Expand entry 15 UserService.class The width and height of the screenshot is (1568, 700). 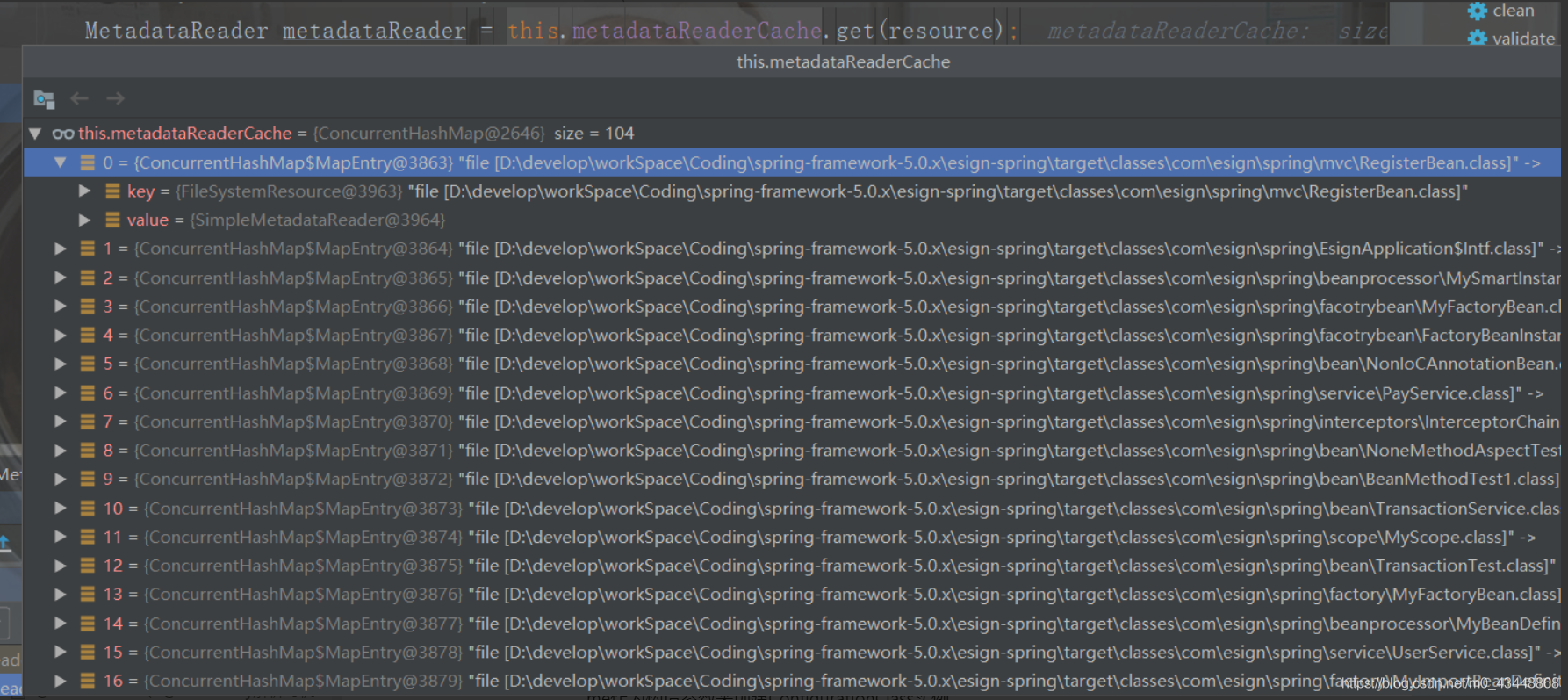60,652
